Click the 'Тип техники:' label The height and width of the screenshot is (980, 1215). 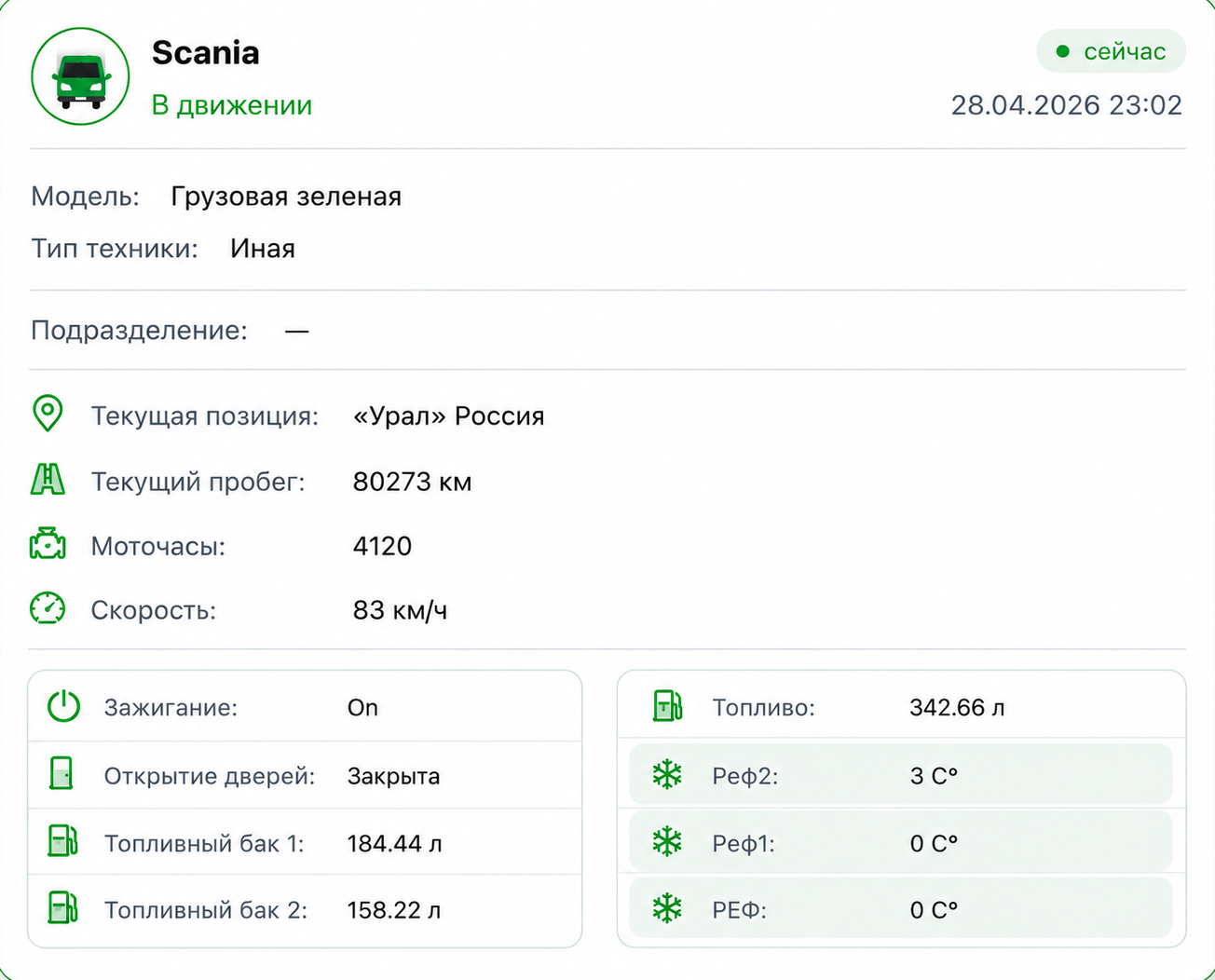click(x=115, y=249)
